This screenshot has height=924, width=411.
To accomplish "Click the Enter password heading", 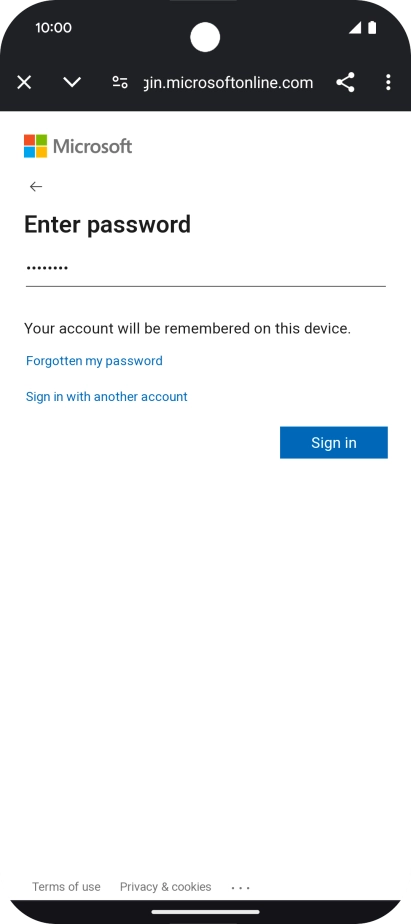I will click(x=107, y=225).
